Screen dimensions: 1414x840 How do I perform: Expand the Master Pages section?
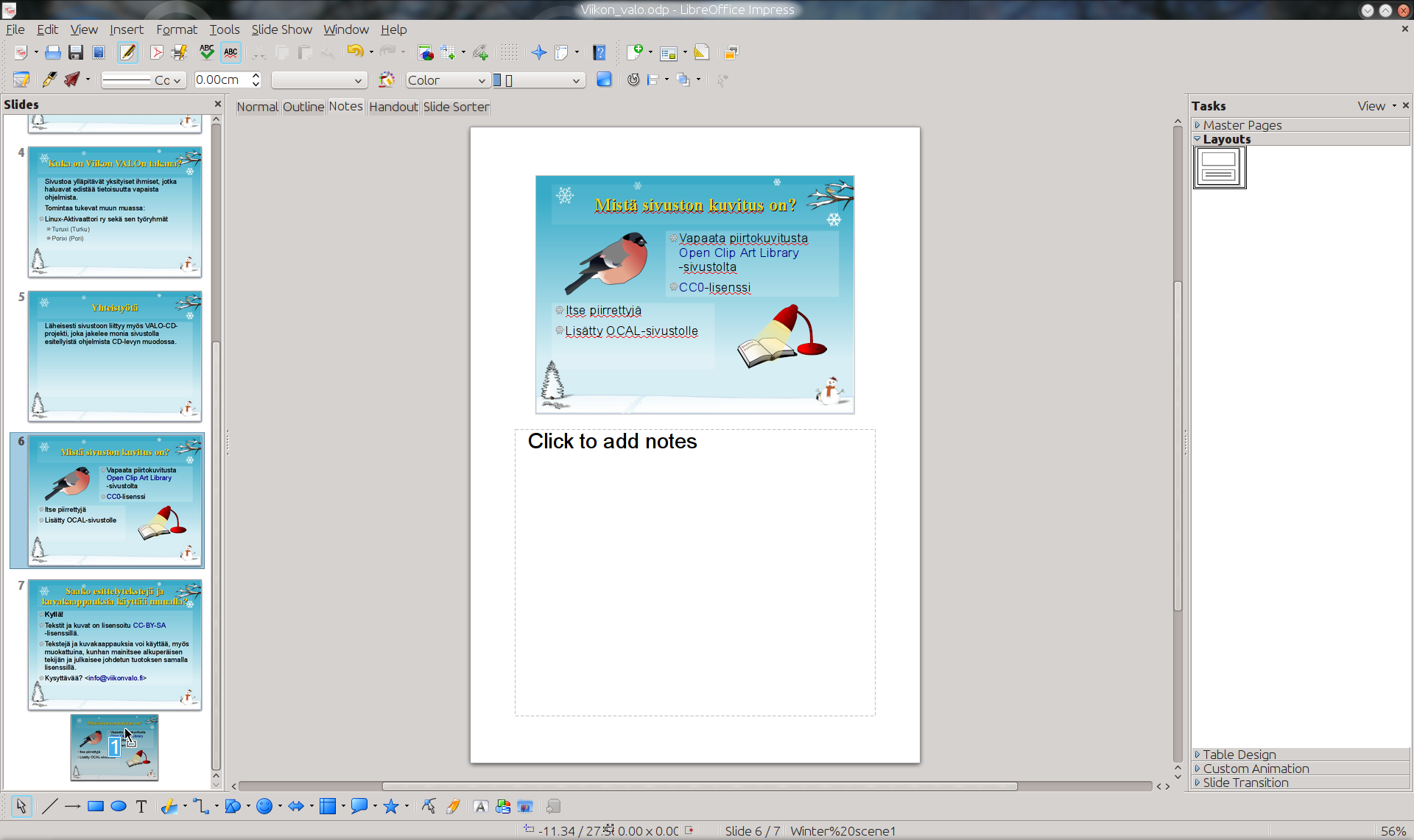click(x=1300, y=125)
